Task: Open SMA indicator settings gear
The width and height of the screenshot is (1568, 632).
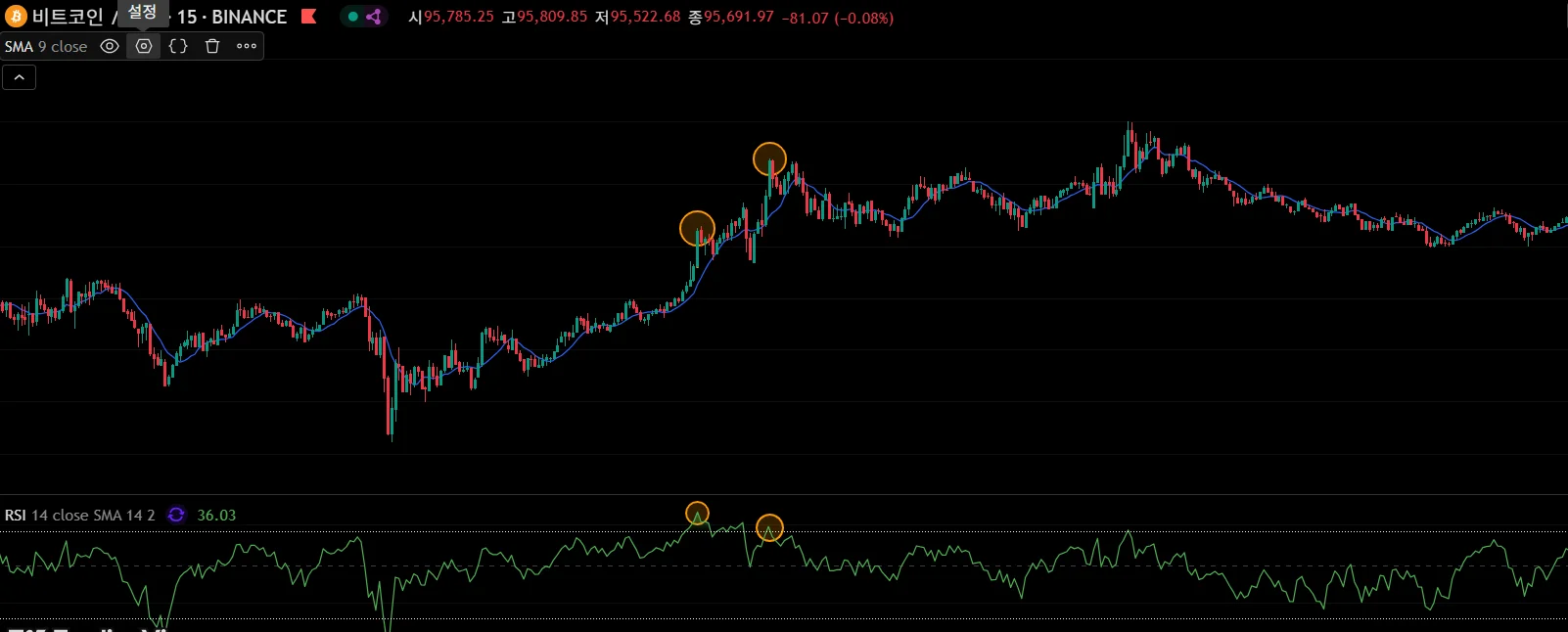Action: click(144, 46)
